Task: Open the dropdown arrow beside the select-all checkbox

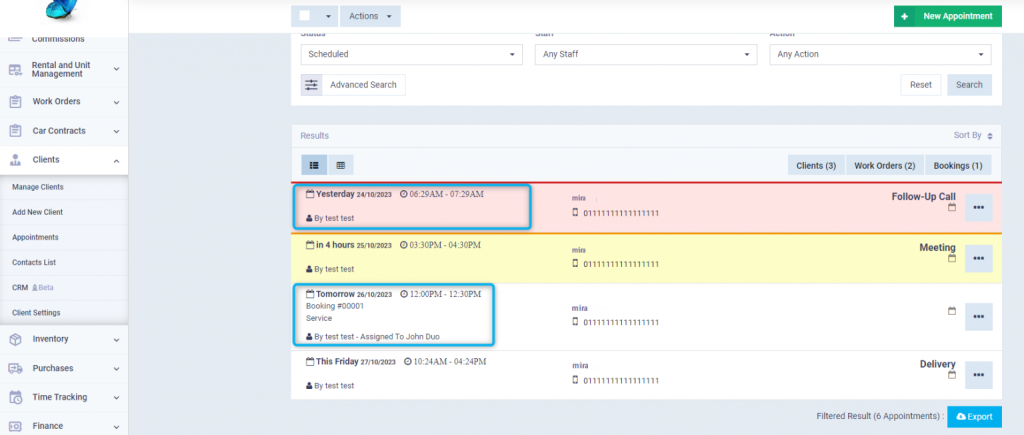Action: click(328, 16)
